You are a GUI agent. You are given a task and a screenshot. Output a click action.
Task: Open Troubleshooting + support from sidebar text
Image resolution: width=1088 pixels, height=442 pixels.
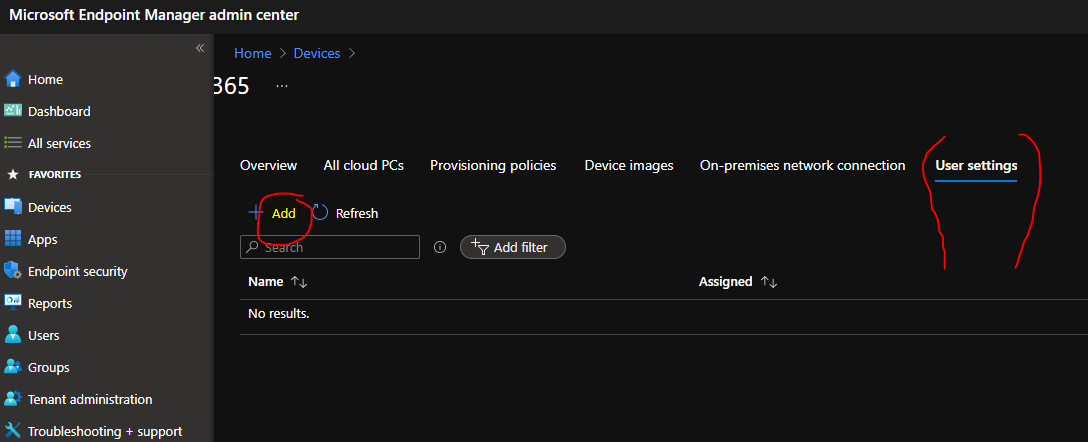(105, 432)
